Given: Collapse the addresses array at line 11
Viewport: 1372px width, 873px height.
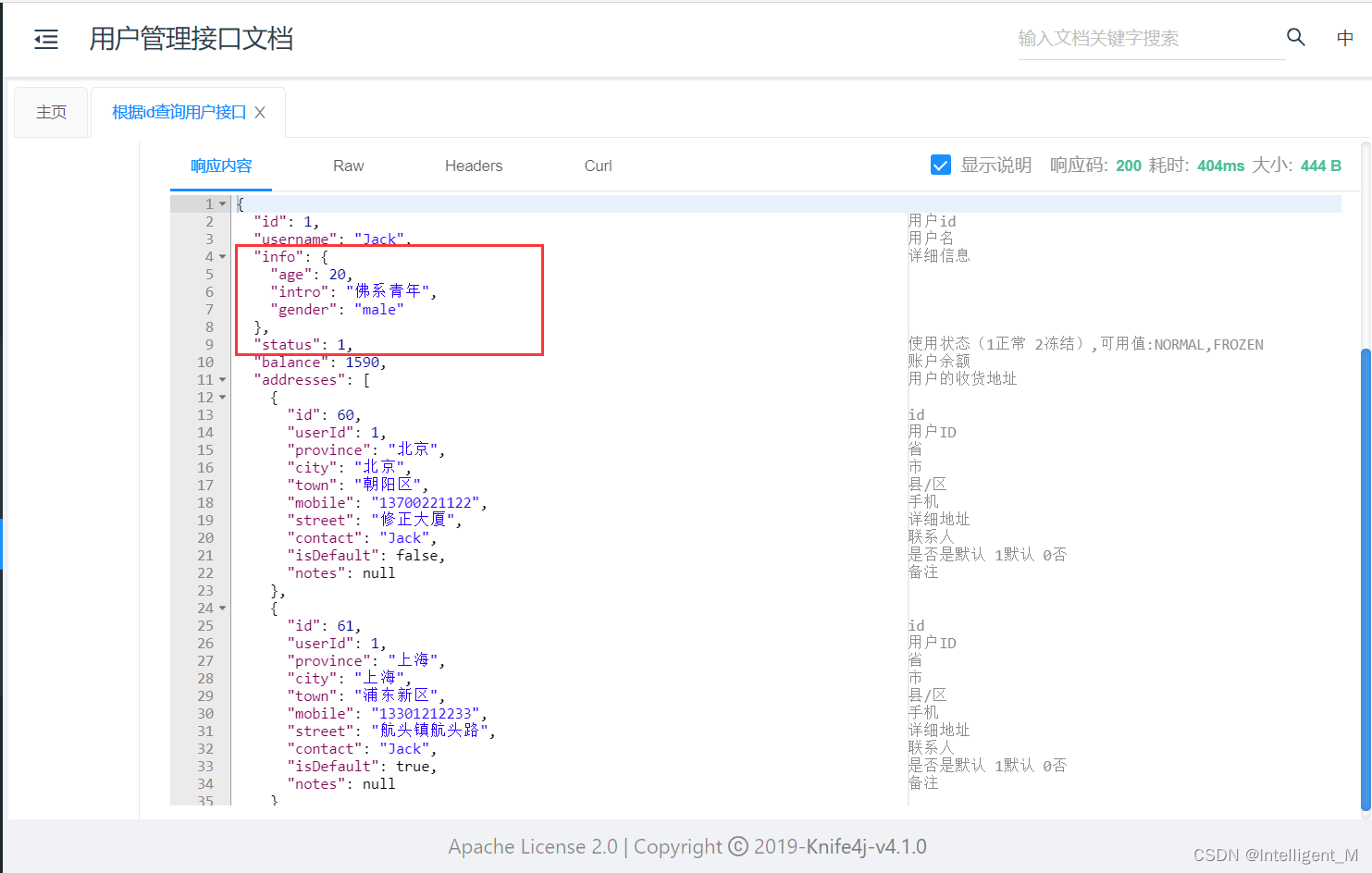Looking at the screenshot, I should [x=222, y=379].
